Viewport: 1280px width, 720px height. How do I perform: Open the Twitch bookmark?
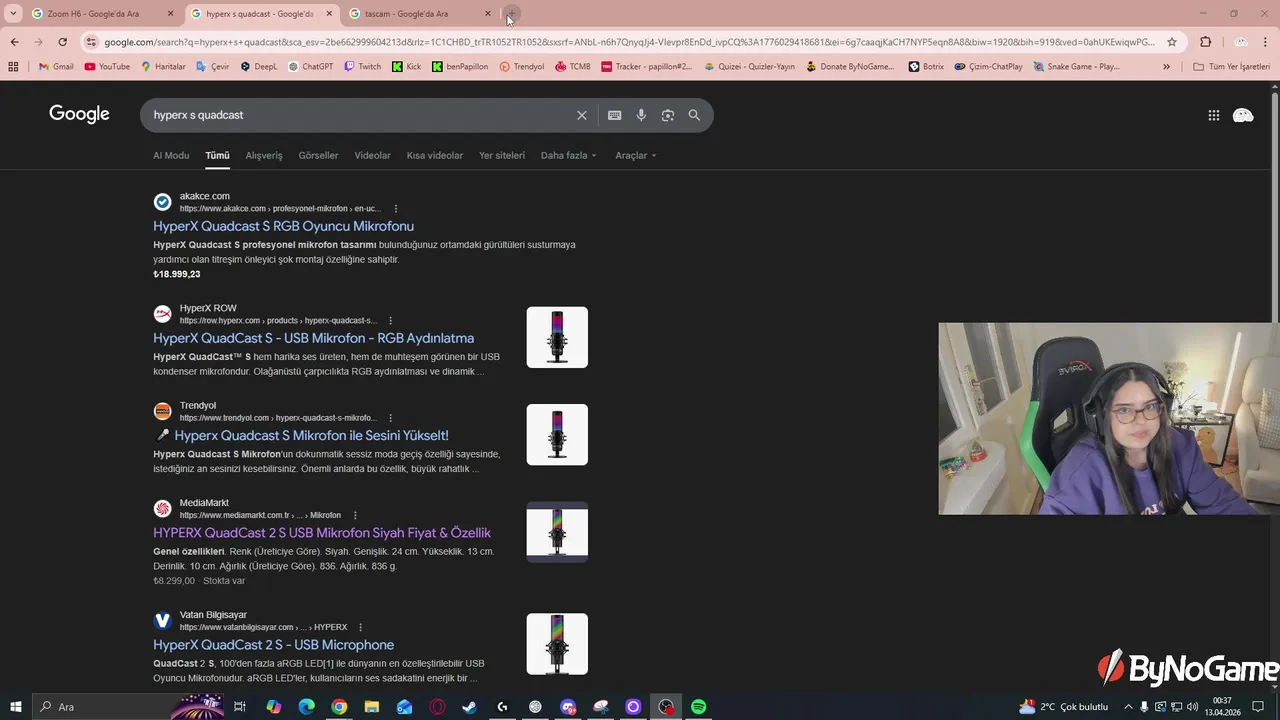tap(362, 67)
